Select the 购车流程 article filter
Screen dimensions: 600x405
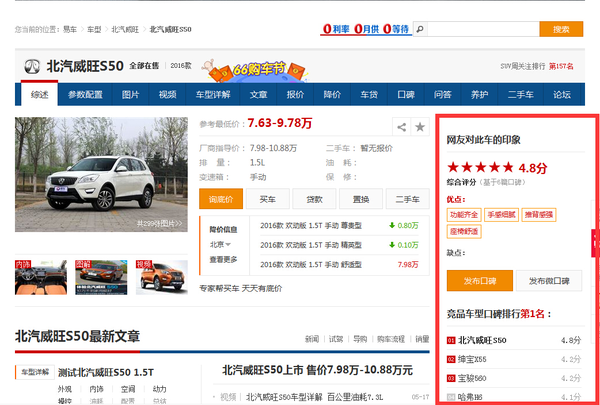pyautogui.click(x=391, y=339)
